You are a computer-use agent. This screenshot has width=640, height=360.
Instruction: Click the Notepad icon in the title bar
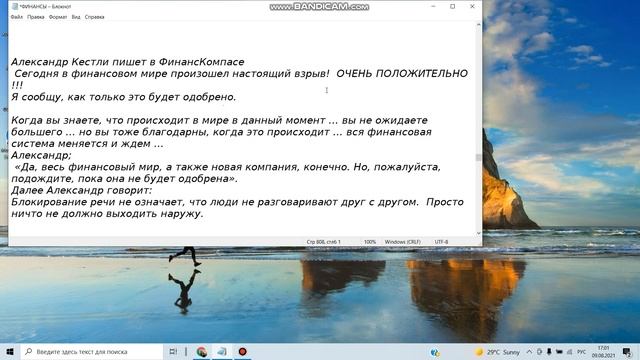coord(15,7)
